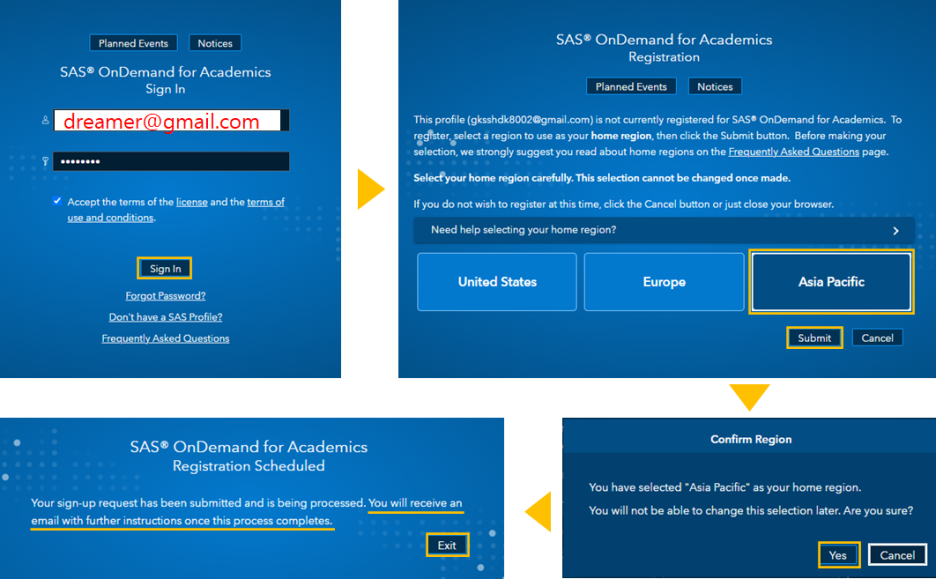
Task: Choose the Asia Pacific region tile
Action: click(831, 282)
